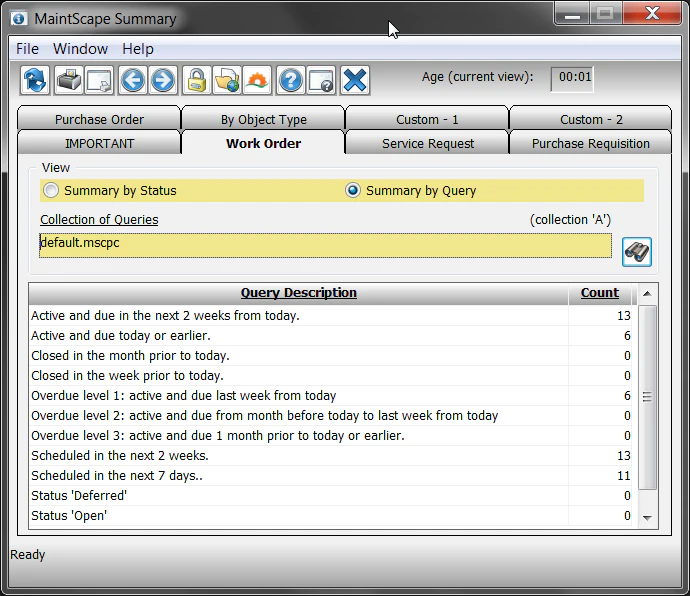Image resolution: width=690 pixels, height=596 pixels.
Task: Click the folder with globe icon
Action: [227, 81]
